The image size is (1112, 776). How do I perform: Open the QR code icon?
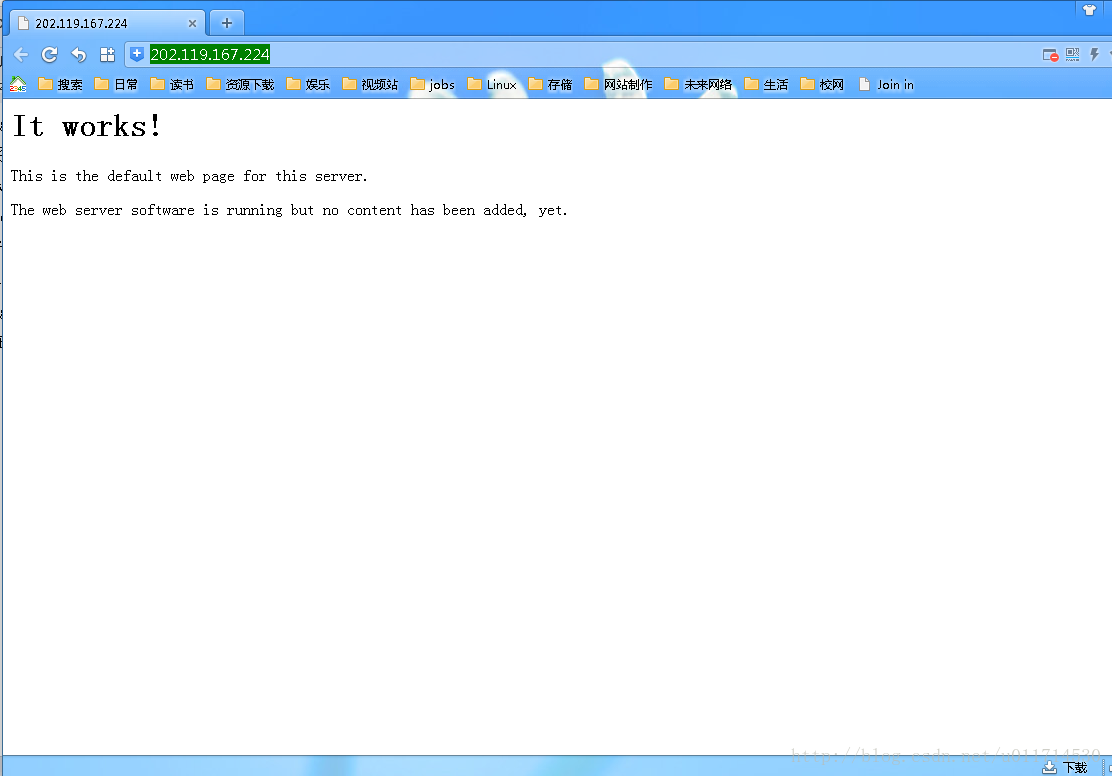(x=1072, y=55)
